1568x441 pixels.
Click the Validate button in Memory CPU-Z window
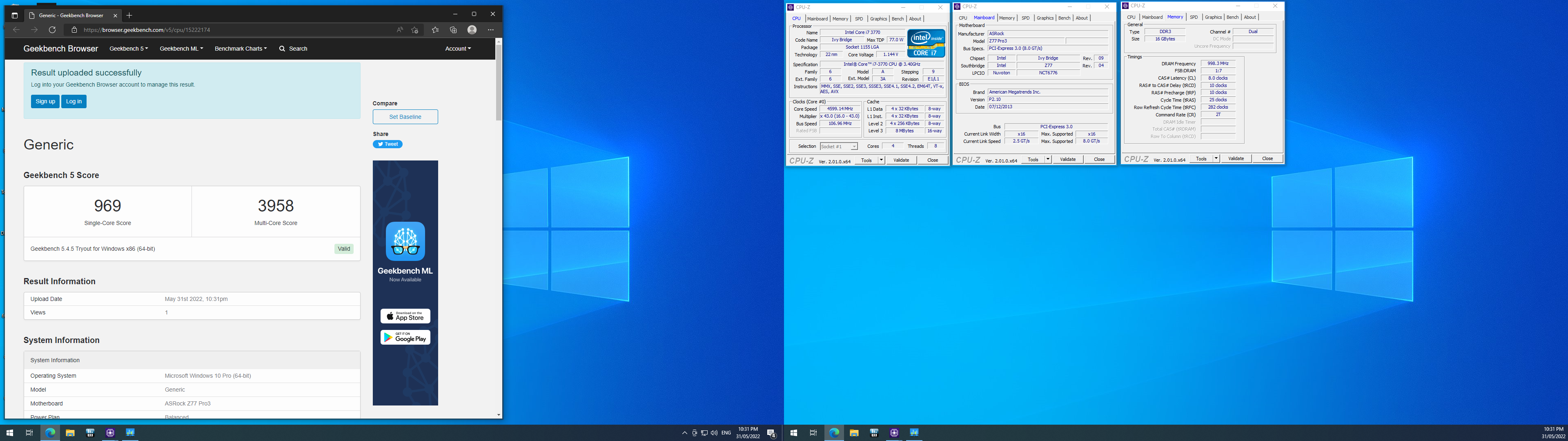click(1236, 158)
